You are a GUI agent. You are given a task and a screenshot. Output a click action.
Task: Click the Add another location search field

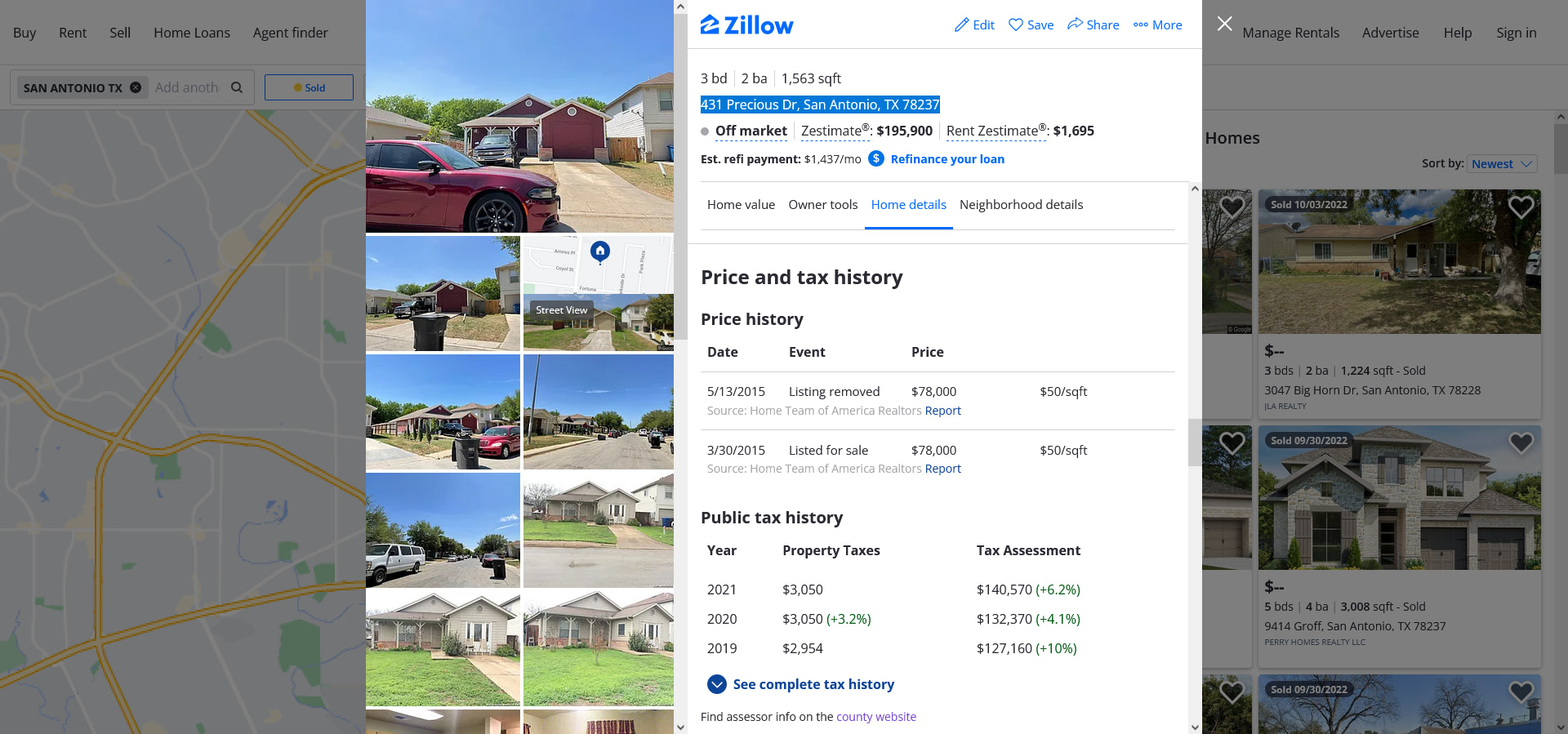pos(187,87)
